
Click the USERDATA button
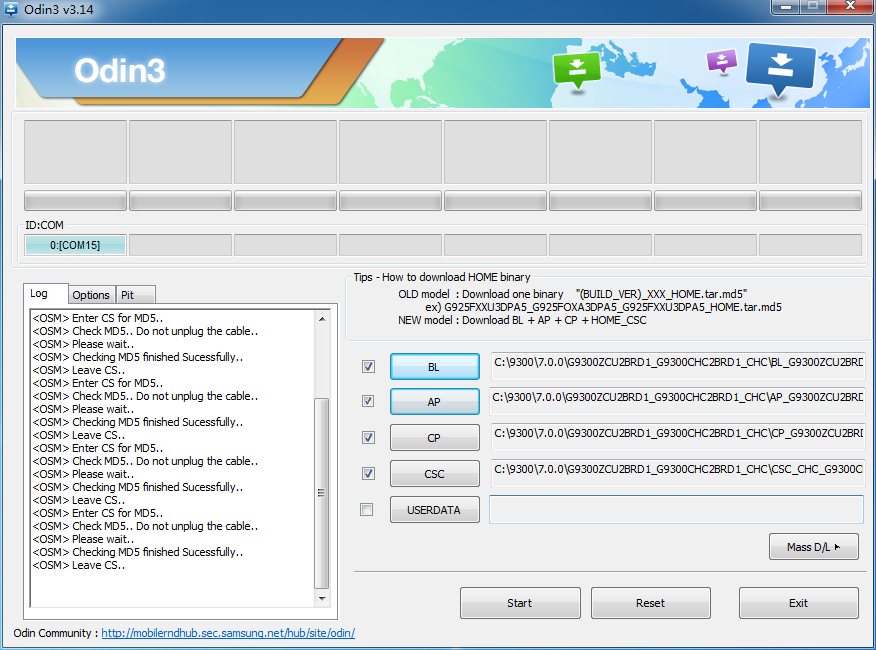pos(435,510)
